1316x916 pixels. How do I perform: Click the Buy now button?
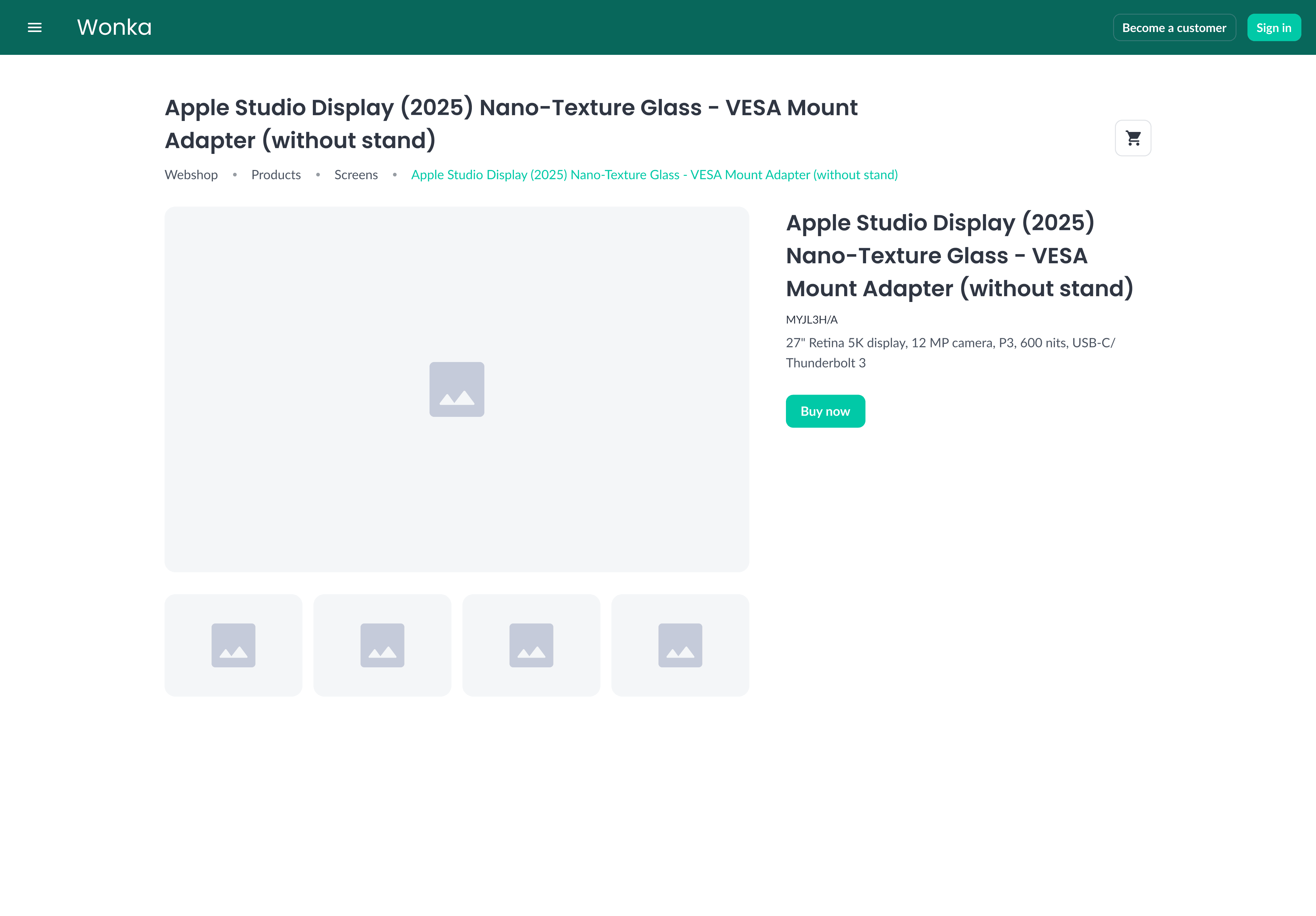point(825,411)
